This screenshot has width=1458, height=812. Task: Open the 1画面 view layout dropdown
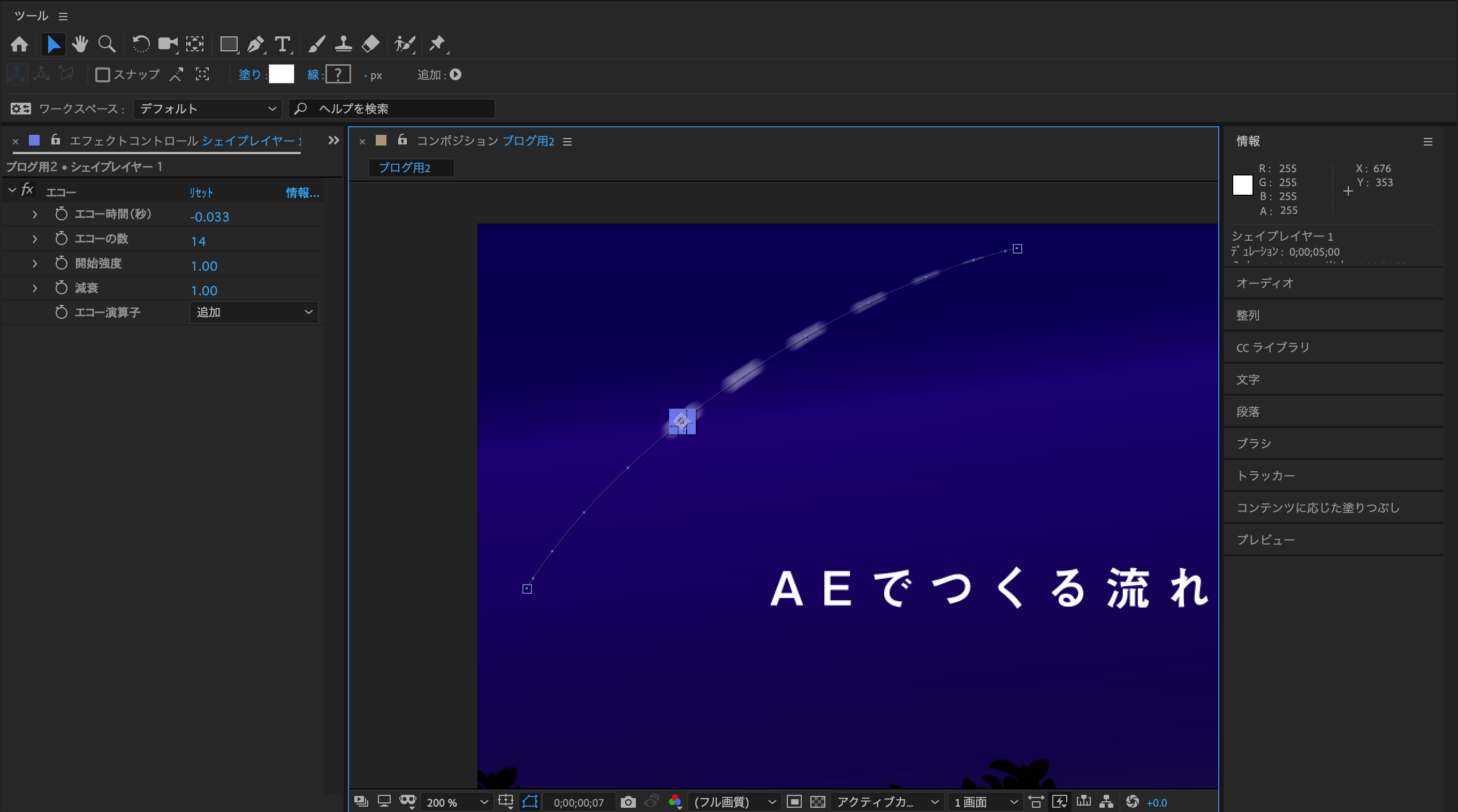pos(985,802)
